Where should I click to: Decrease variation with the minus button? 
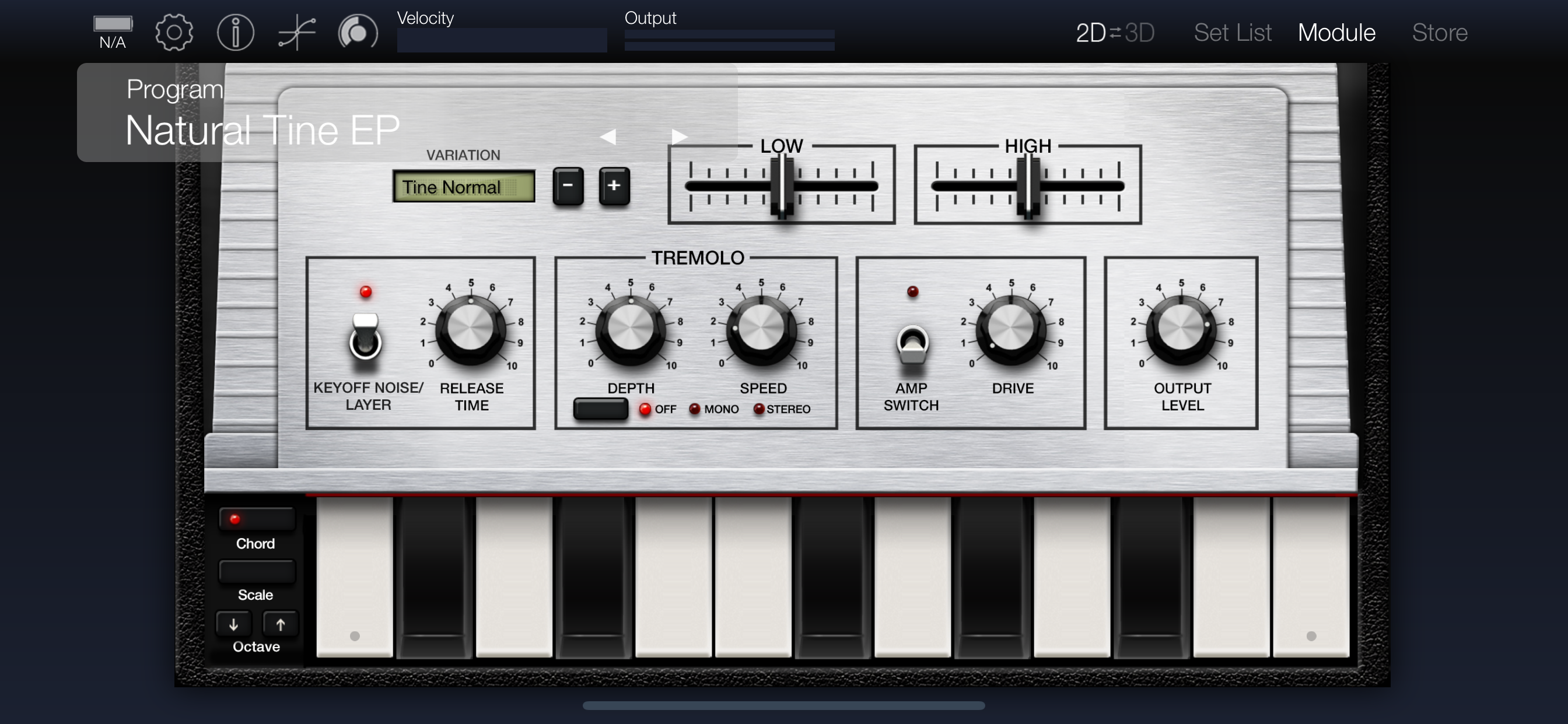coord(568,185)
